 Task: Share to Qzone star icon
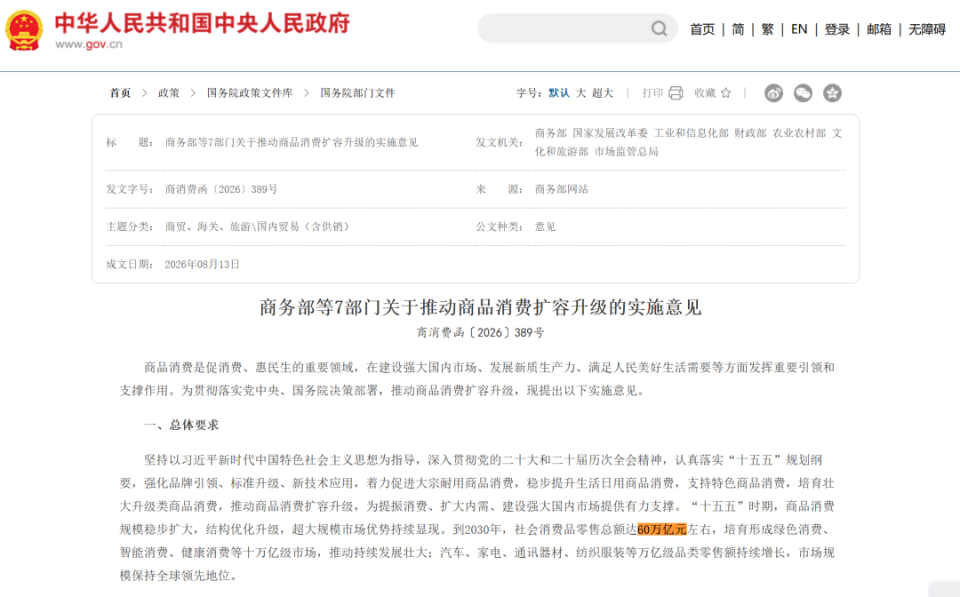(x=832, y=93)
